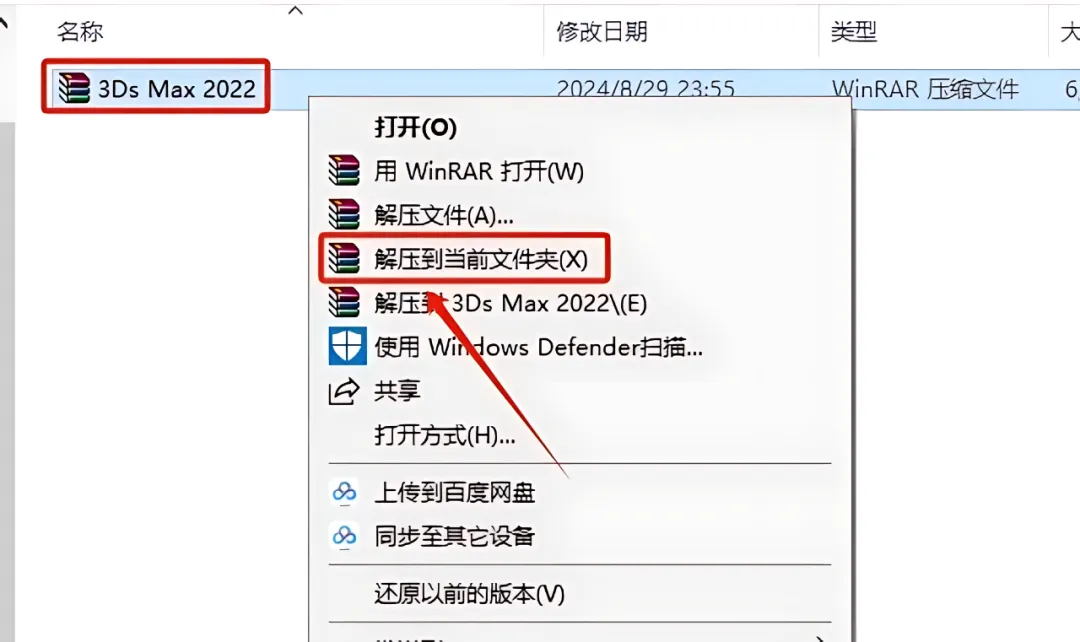Click the Windows Defender shield icon
Viewport: 1080px width, 642px height.
coord(347,346)
